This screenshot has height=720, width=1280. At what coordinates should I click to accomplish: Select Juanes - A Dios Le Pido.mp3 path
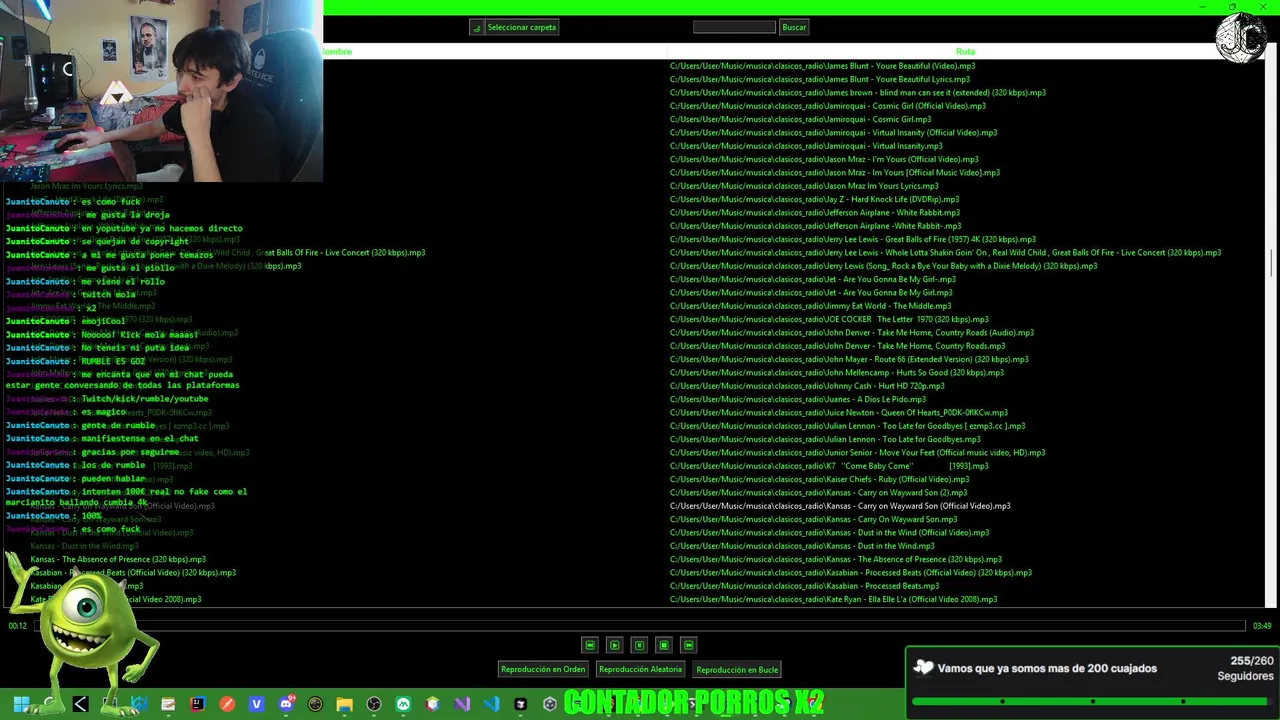click(798, 399)
